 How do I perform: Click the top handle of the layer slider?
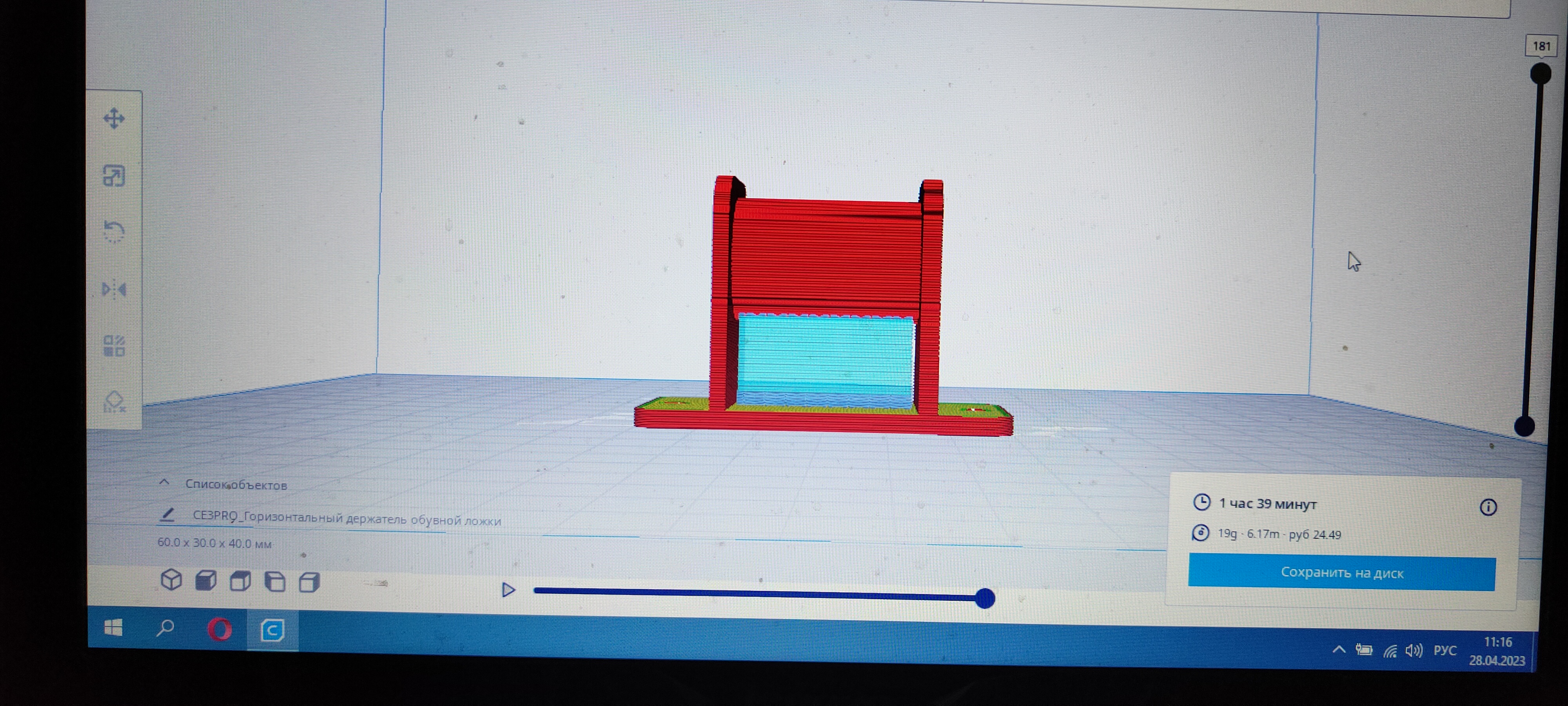click(x=1541, y=74)
